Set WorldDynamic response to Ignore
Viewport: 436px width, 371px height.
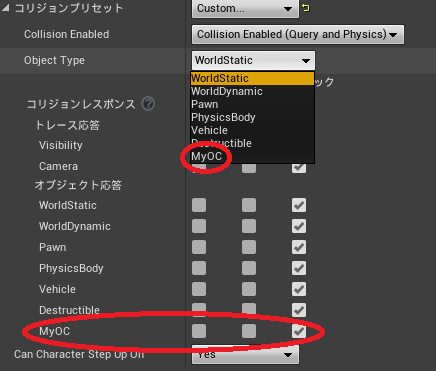(199, 226)
